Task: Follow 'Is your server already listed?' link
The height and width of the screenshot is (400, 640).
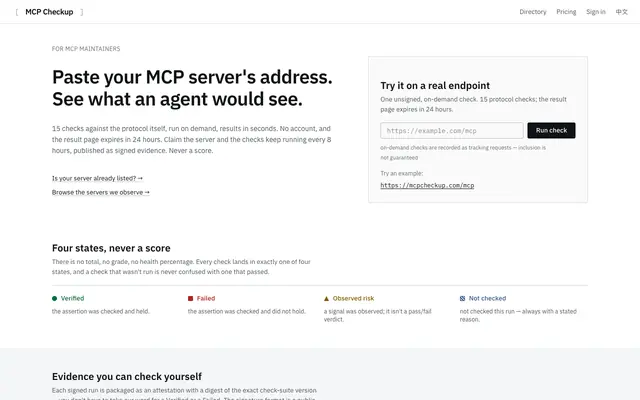Action: coord(97,178)
